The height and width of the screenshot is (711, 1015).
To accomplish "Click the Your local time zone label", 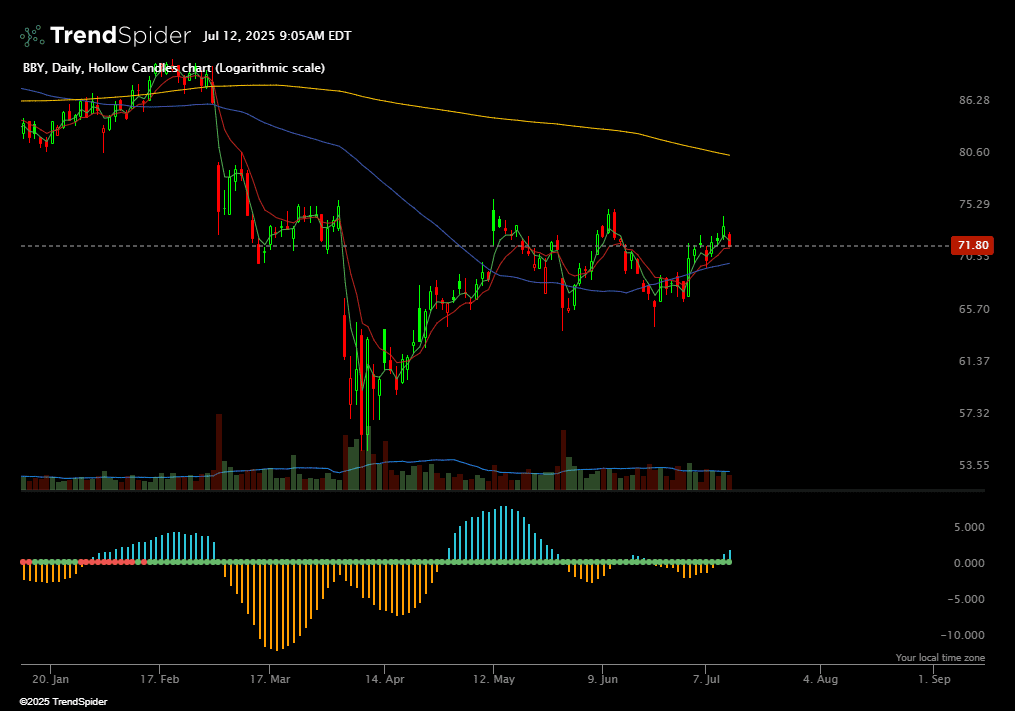I will click(x=940, y=658).
